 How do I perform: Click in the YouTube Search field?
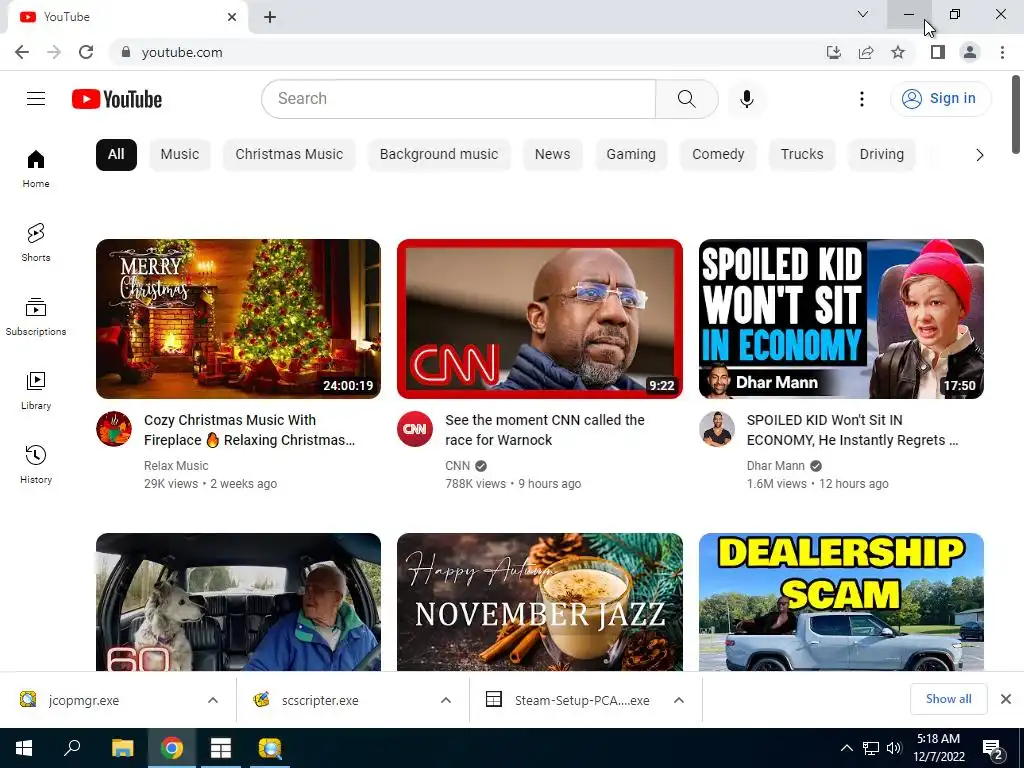458,99
